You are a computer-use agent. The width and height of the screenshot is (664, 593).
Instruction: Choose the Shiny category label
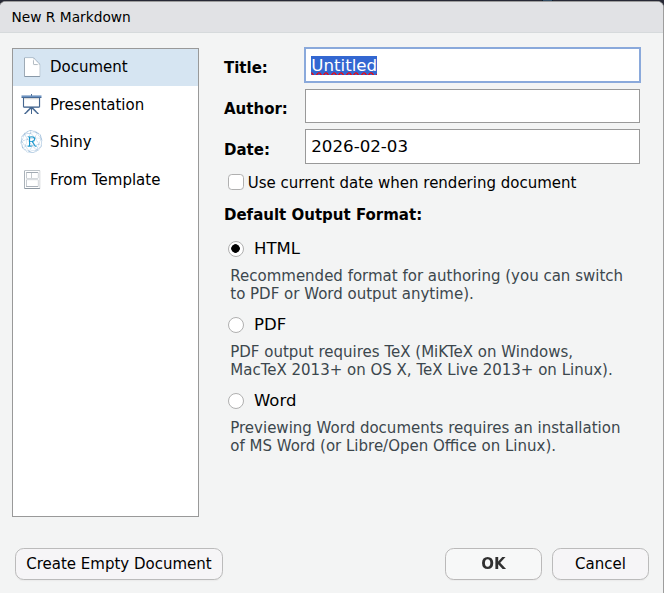tap(71, 142)
